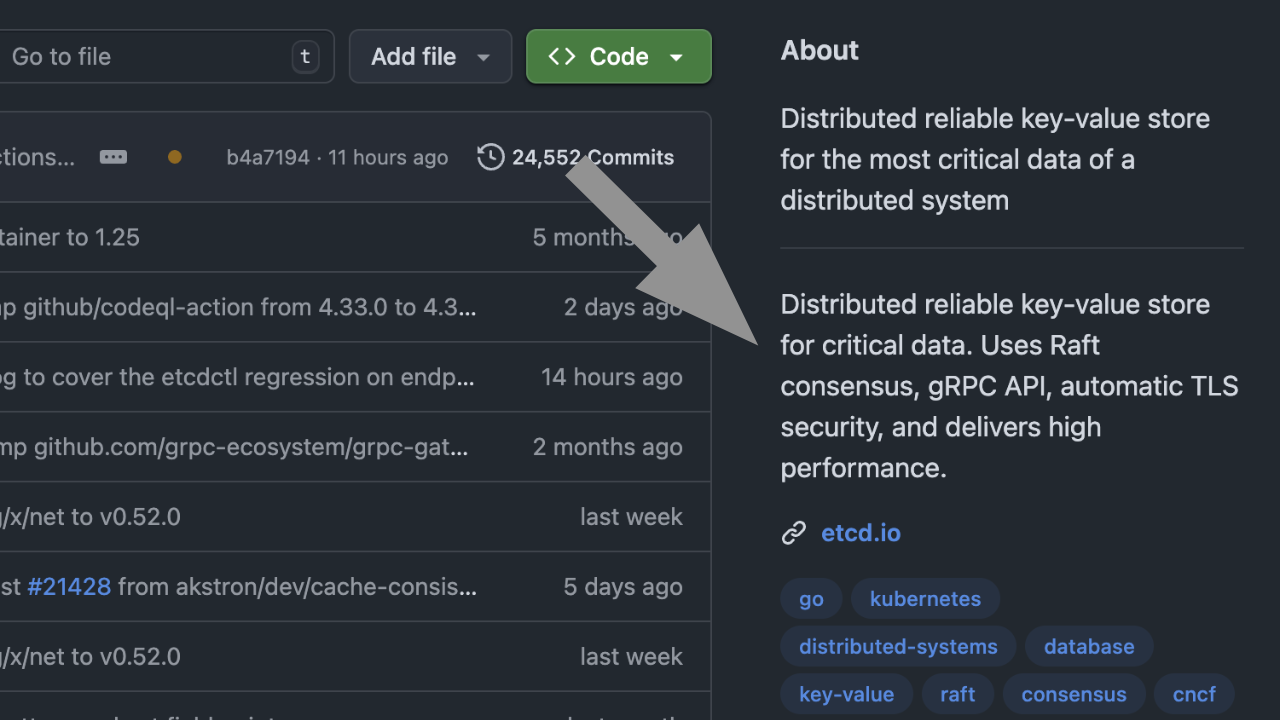This screenshot has width=1280, height=720.
Task: Open the raft topic tag
Action: click(x=957, y=694)
